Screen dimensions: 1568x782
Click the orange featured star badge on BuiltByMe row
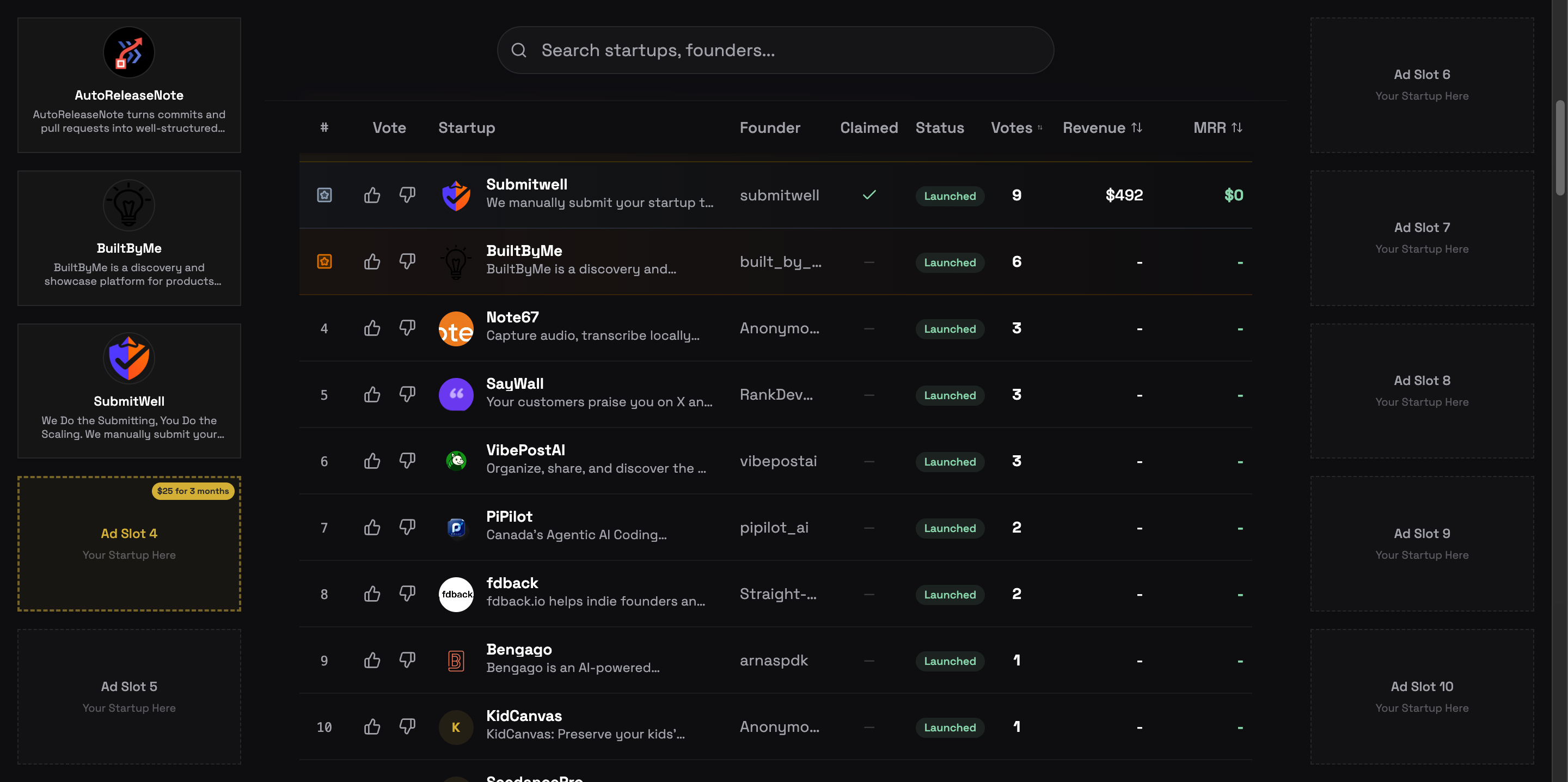click(x=324, y=262)
